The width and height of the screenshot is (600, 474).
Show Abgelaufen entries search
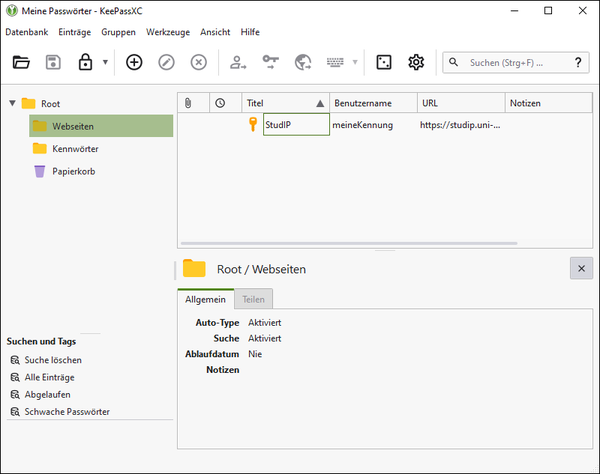click(x=40, y=394)
